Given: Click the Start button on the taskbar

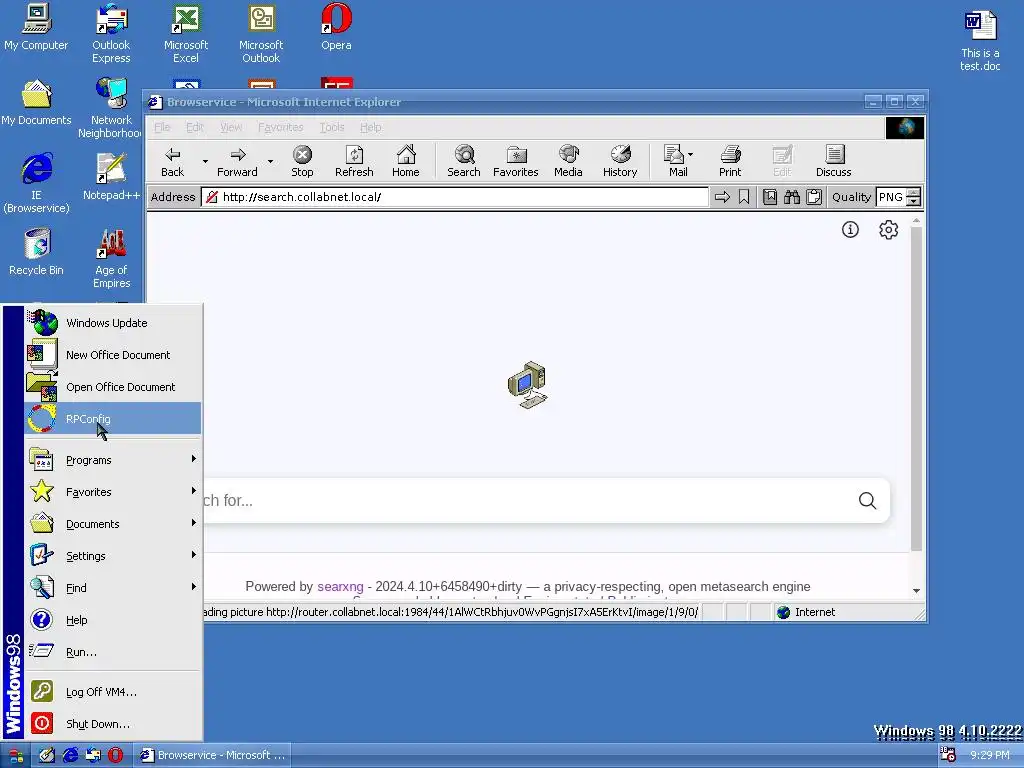Looking at the screenshot, I should point(16,756).
